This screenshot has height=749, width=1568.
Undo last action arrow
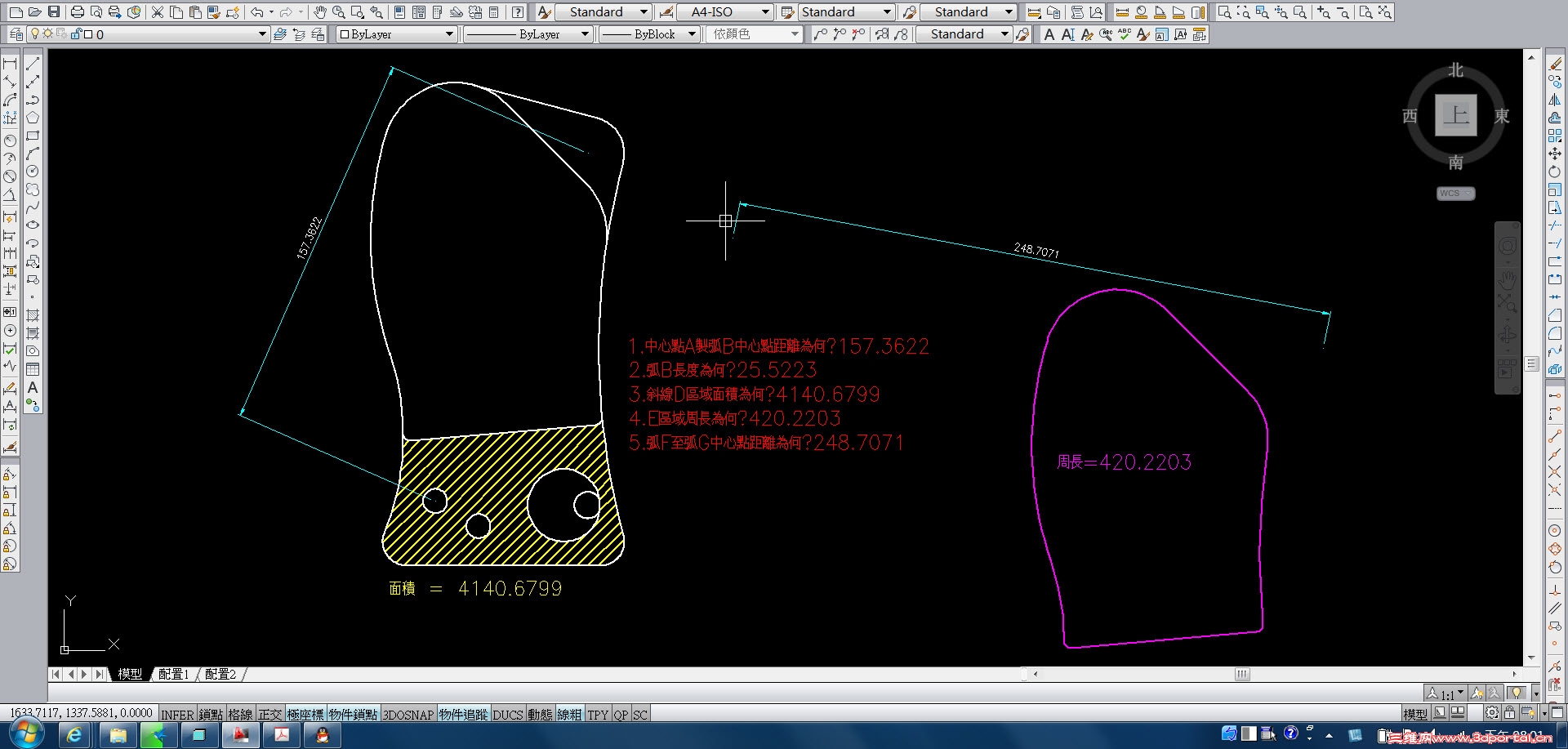point(256,11)
